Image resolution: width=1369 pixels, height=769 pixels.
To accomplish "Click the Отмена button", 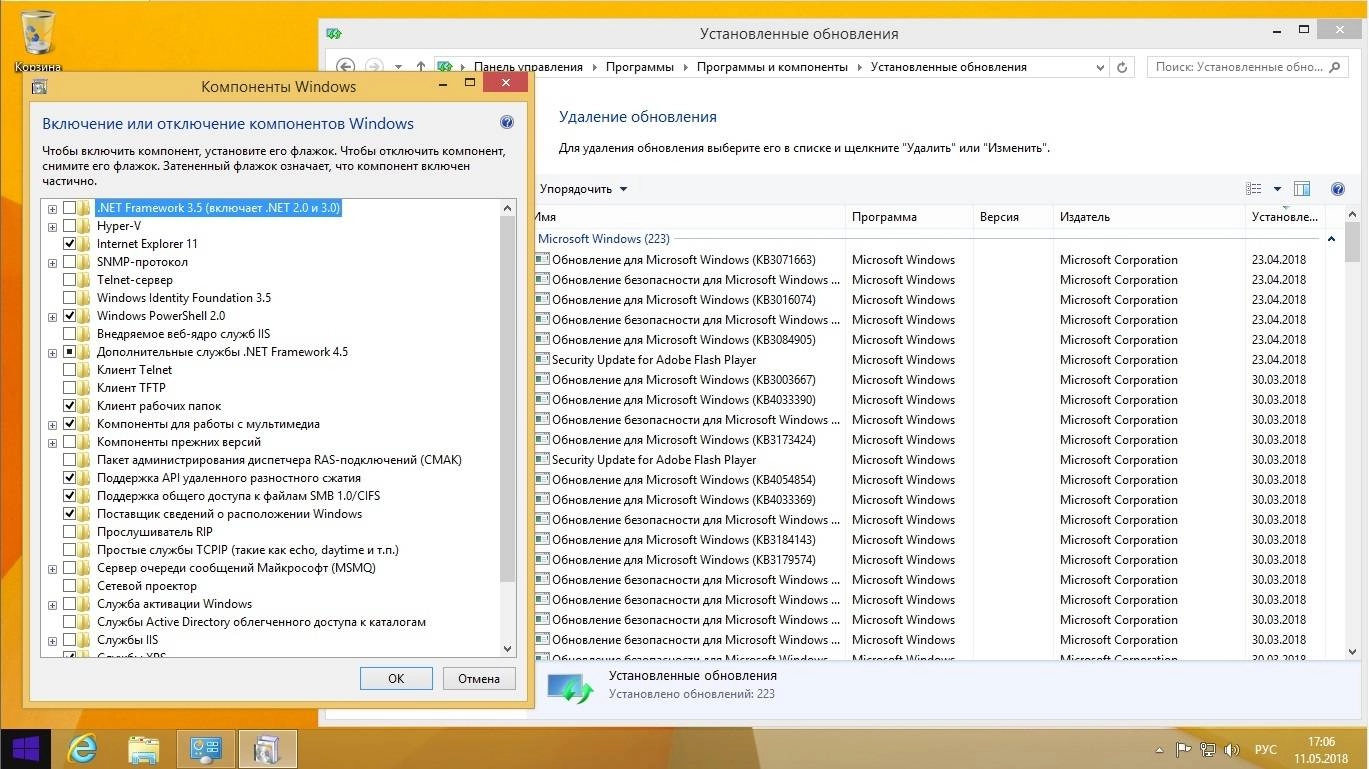I will click(x=479, y=678).
